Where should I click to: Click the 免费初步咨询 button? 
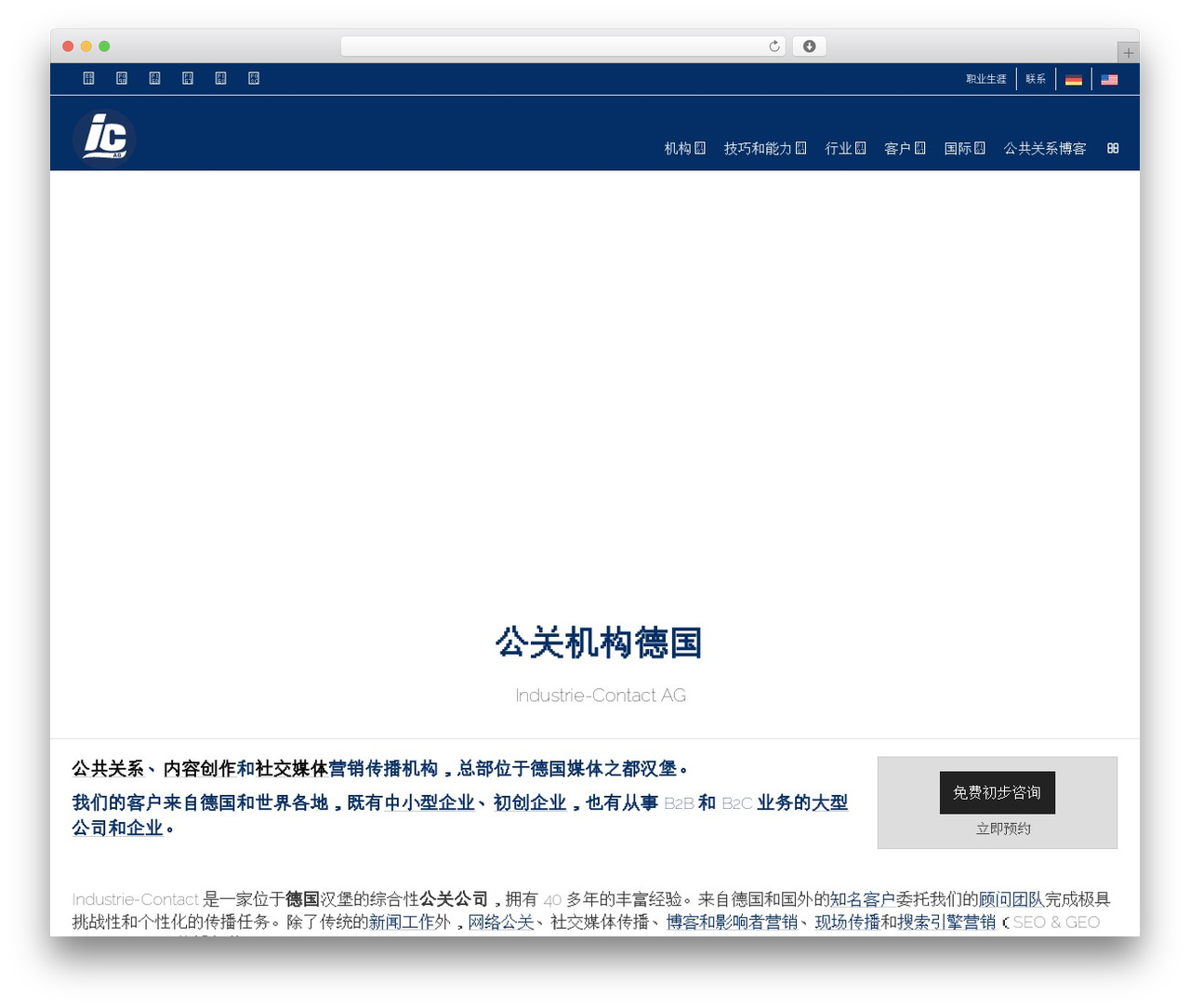998,792
